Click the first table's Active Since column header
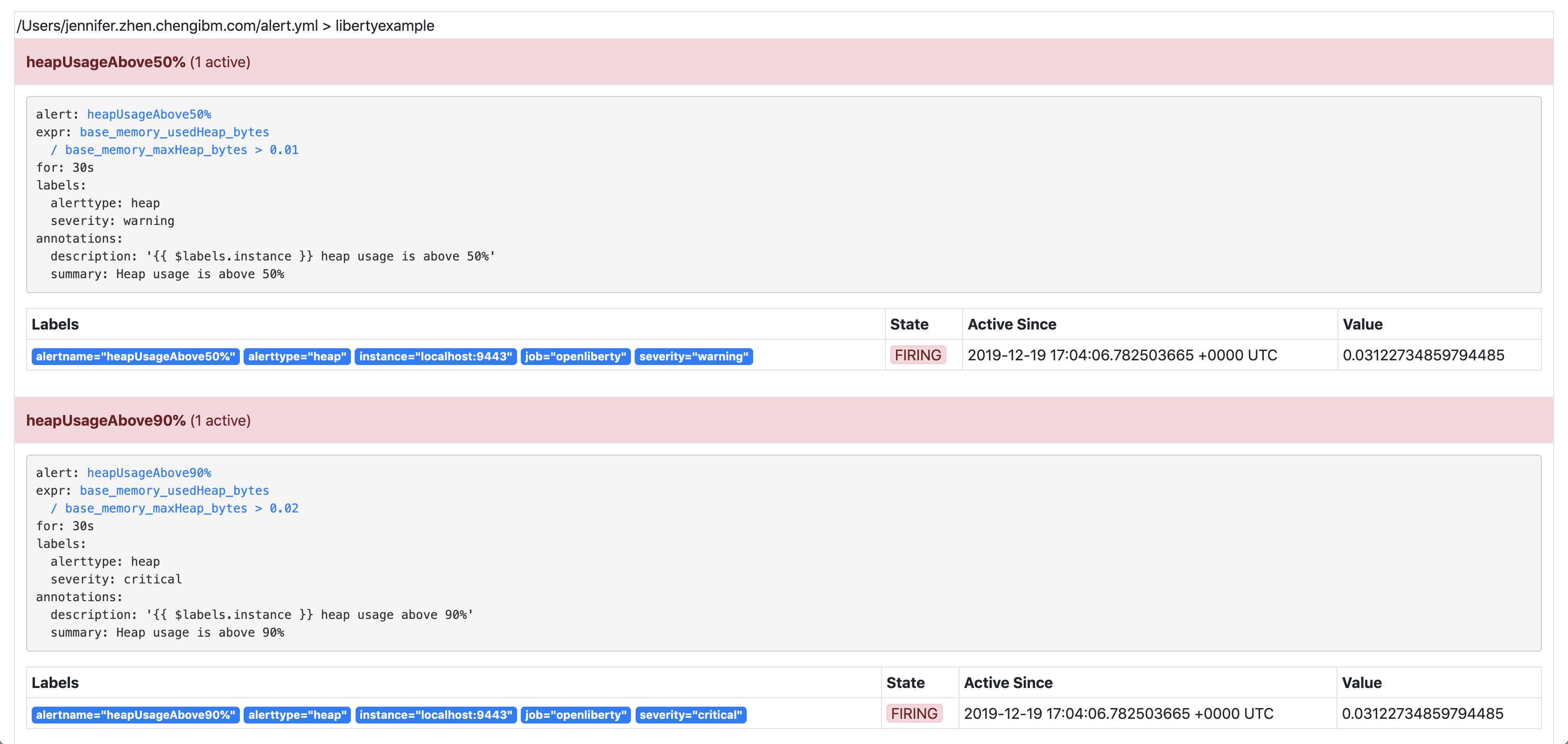Viewport: 1568px width, 744px height. pyautogui.click(x=1012, y=324)
